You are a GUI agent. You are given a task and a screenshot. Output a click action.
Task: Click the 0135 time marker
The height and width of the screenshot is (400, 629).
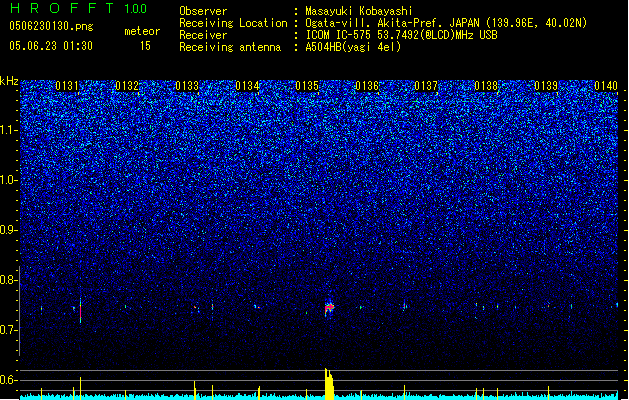point(307,86)
